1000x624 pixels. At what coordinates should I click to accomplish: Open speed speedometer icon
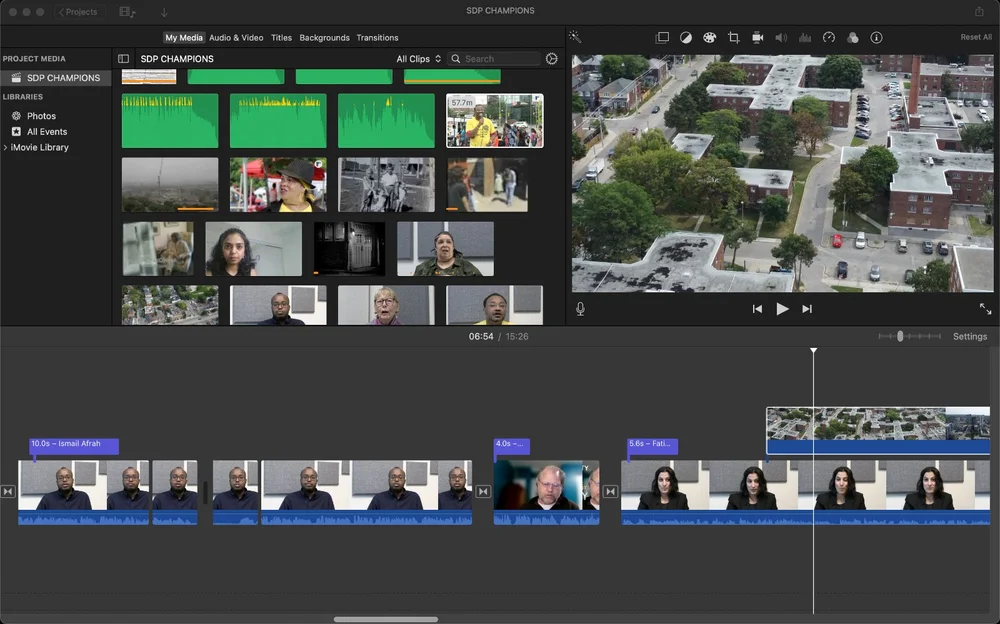pos(828,38)
